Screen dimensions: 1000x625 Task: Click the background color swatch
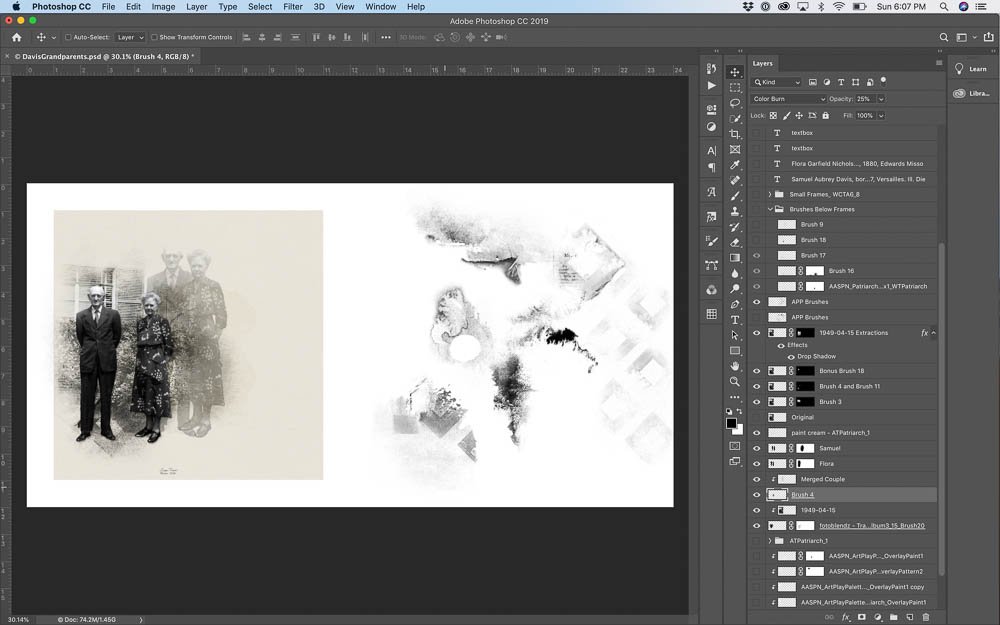(739, 430)
